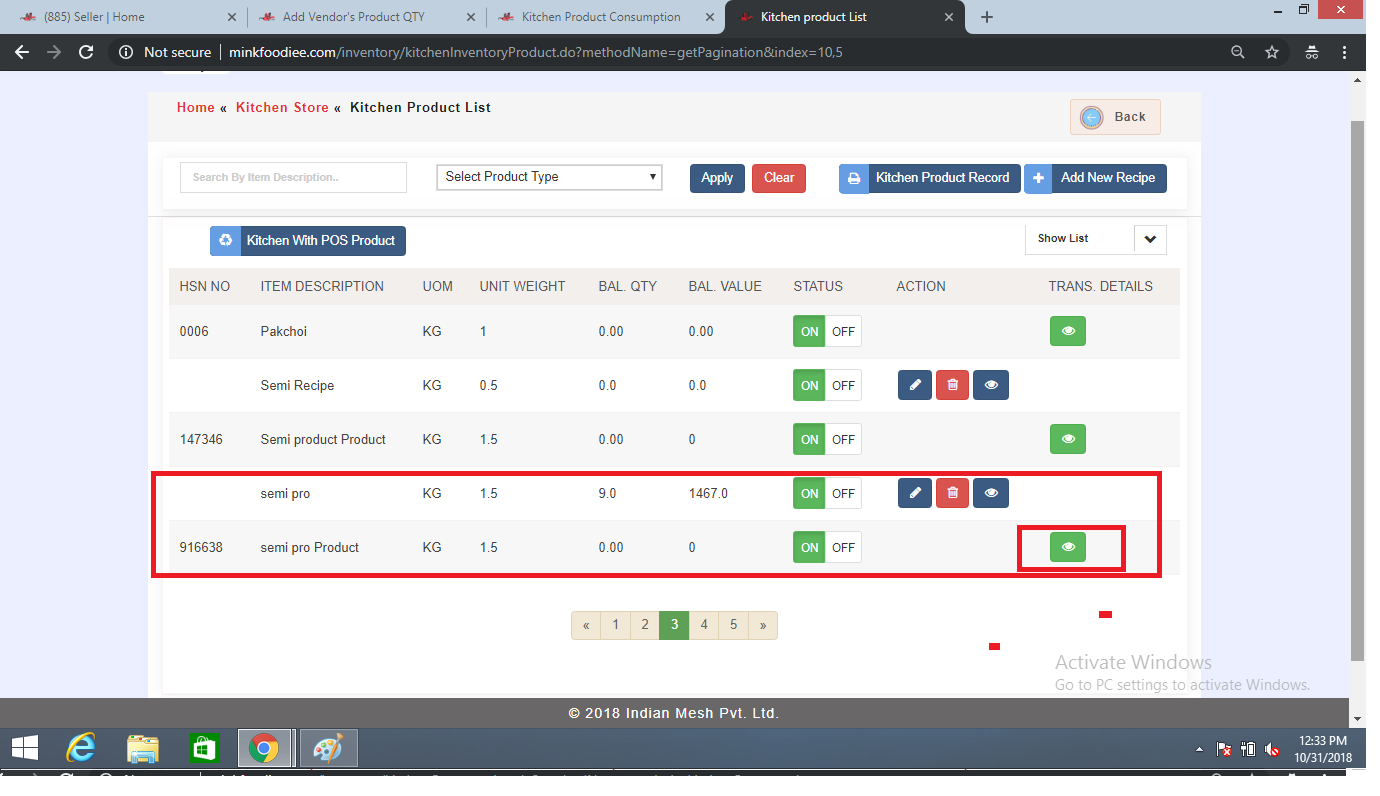Click the Show List label
Screen dimensions: 1380x796
[x=1063, y=239]
